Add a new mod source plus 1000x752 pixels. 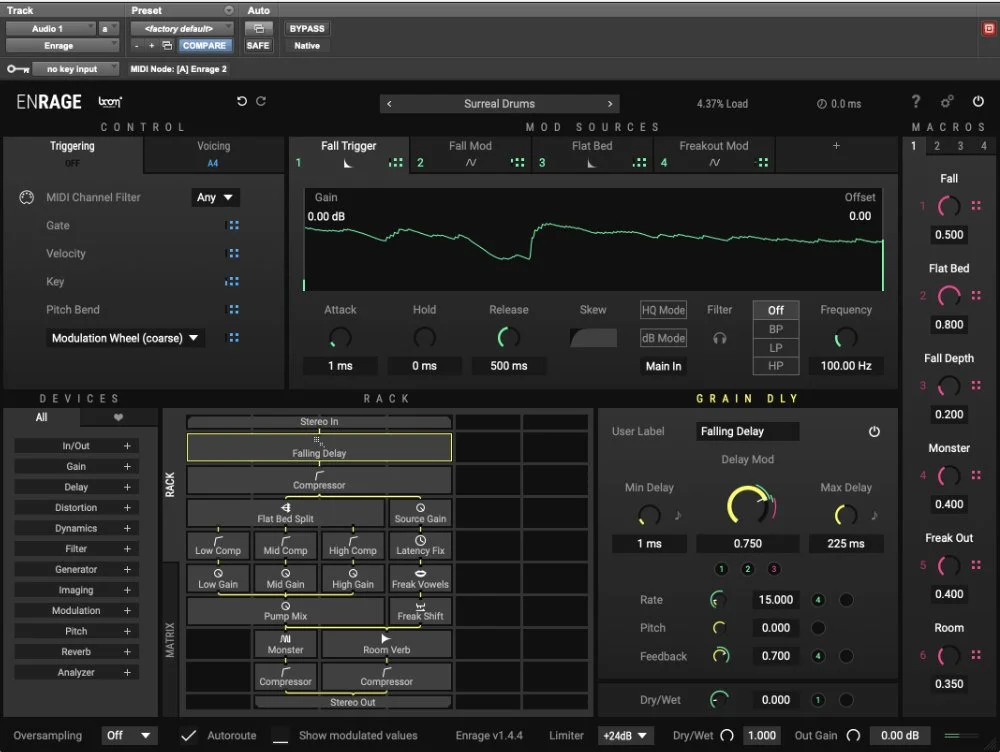[836, 146]
